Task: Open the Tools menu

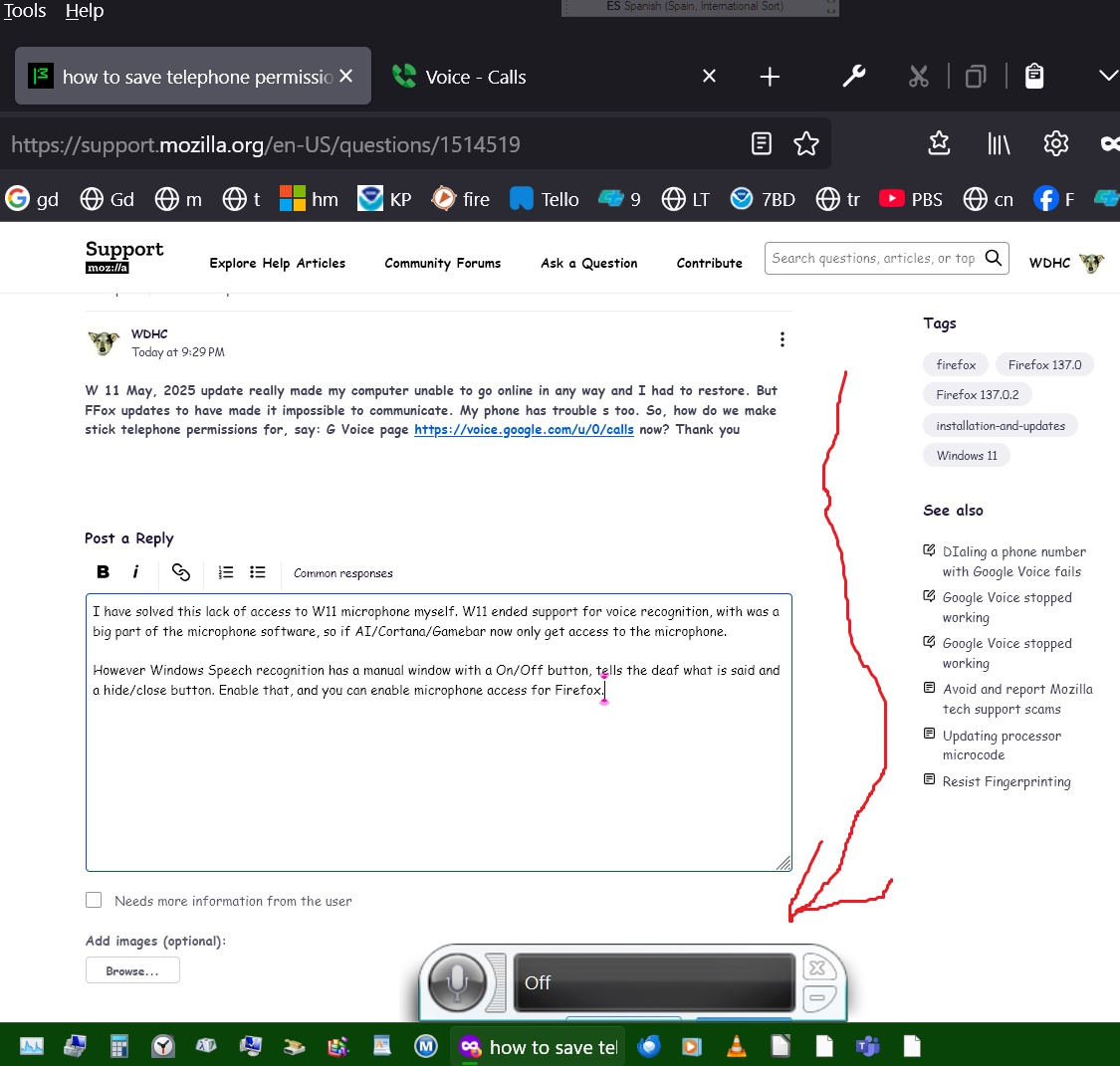Action: click(x=24, y=11)
